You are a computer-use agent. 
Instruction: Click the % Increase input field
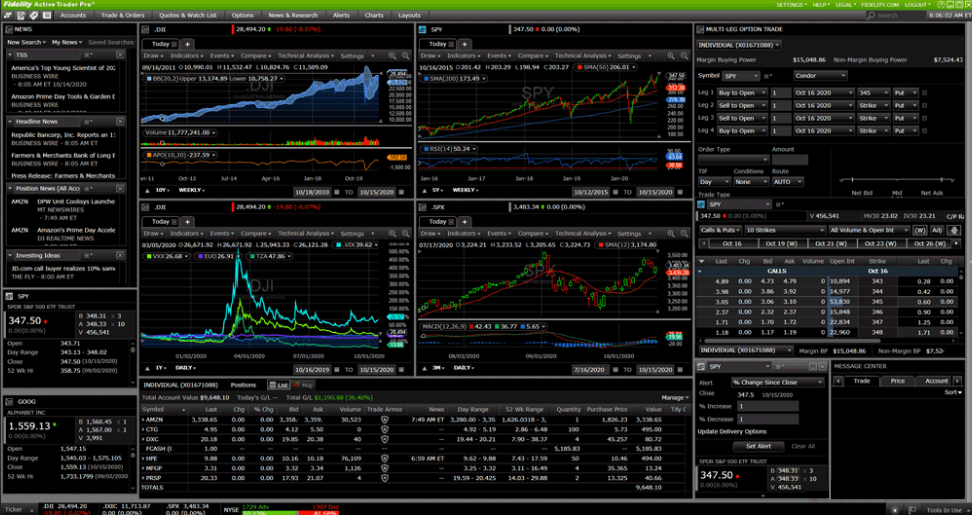767,407
